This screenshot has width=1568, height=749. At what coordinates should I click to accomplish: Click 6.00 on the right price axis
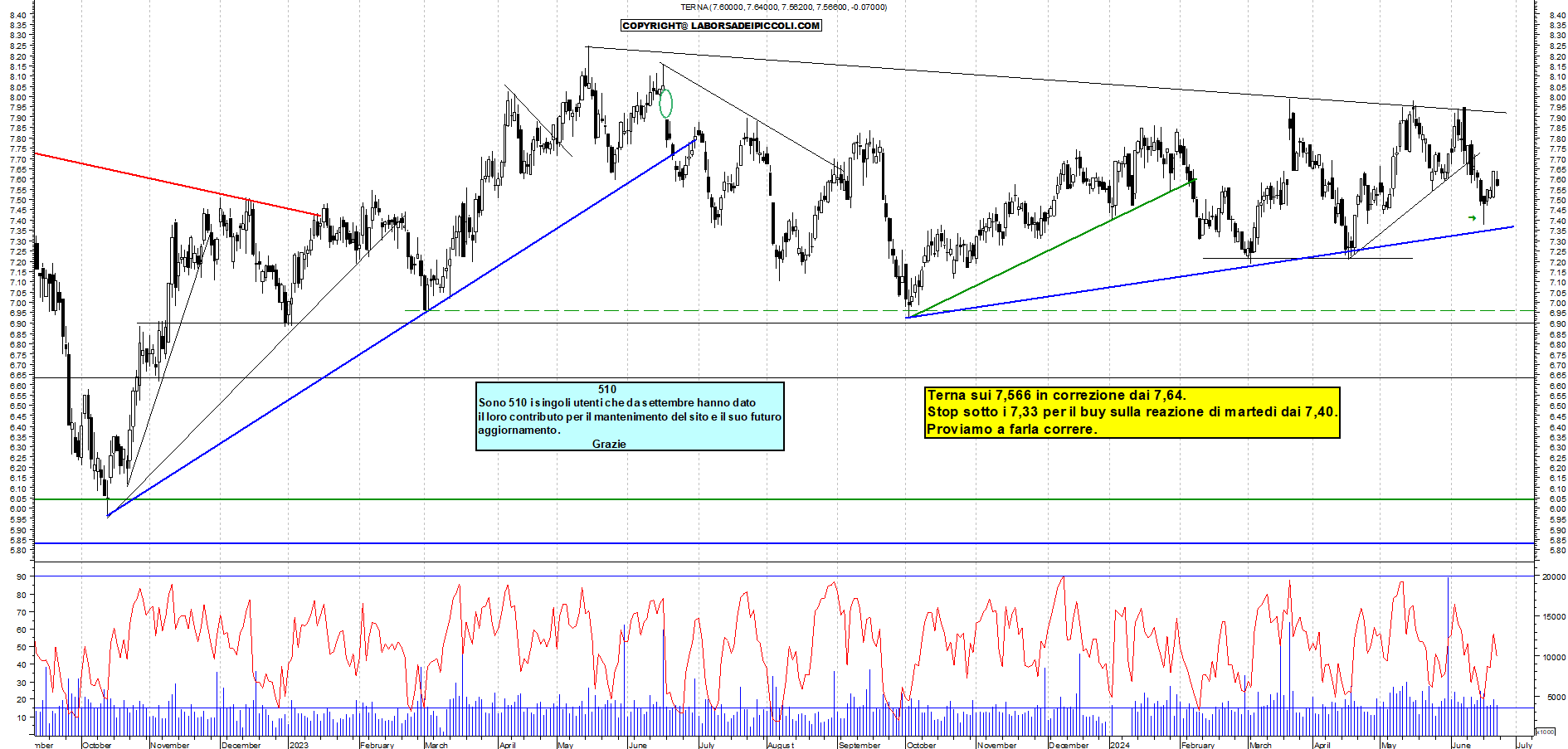1557,509
